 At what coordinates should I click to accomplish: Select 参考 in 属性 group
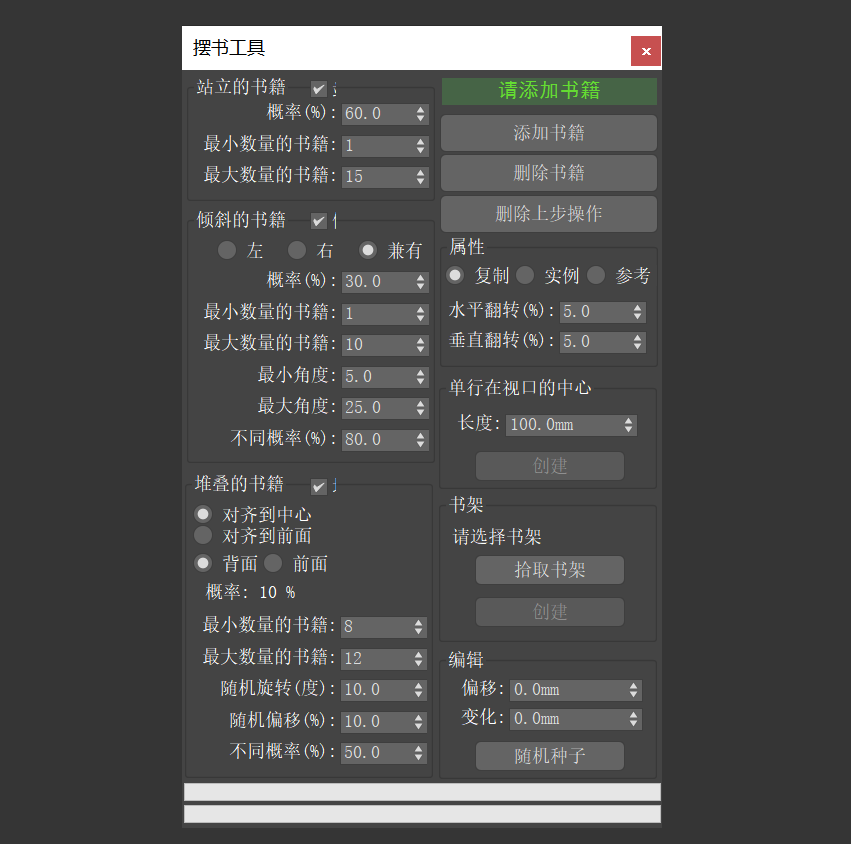(x=595, y=275)
